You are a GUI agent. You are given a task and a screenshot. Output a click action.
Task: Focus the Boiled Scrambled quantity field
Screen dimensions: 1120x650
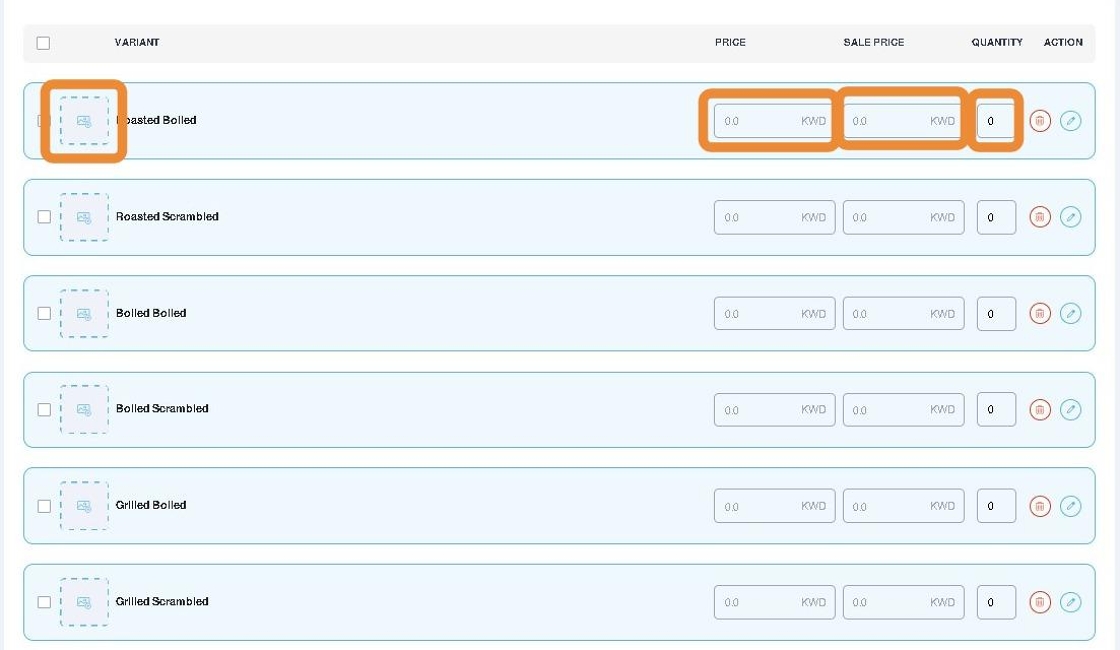point(996,410)
